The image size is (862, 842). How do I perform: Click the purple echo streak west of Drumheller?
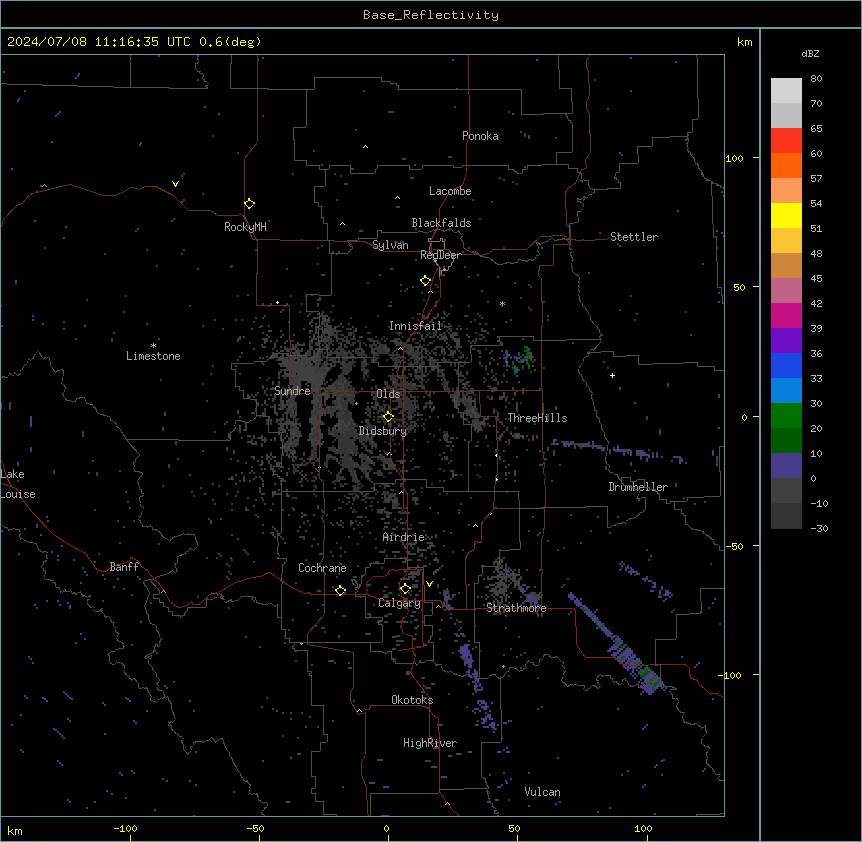click(618, 450)
